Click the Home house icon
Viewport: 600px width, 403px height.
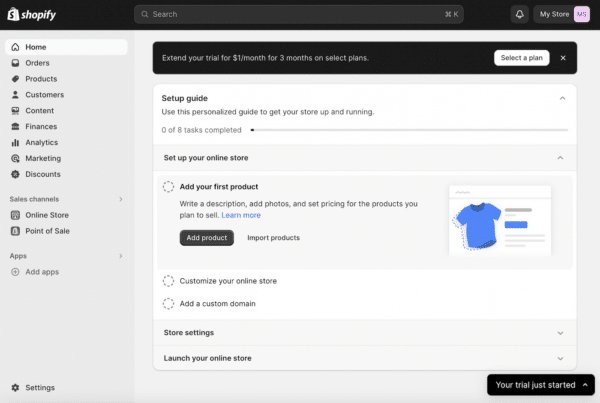coord(15,47)
